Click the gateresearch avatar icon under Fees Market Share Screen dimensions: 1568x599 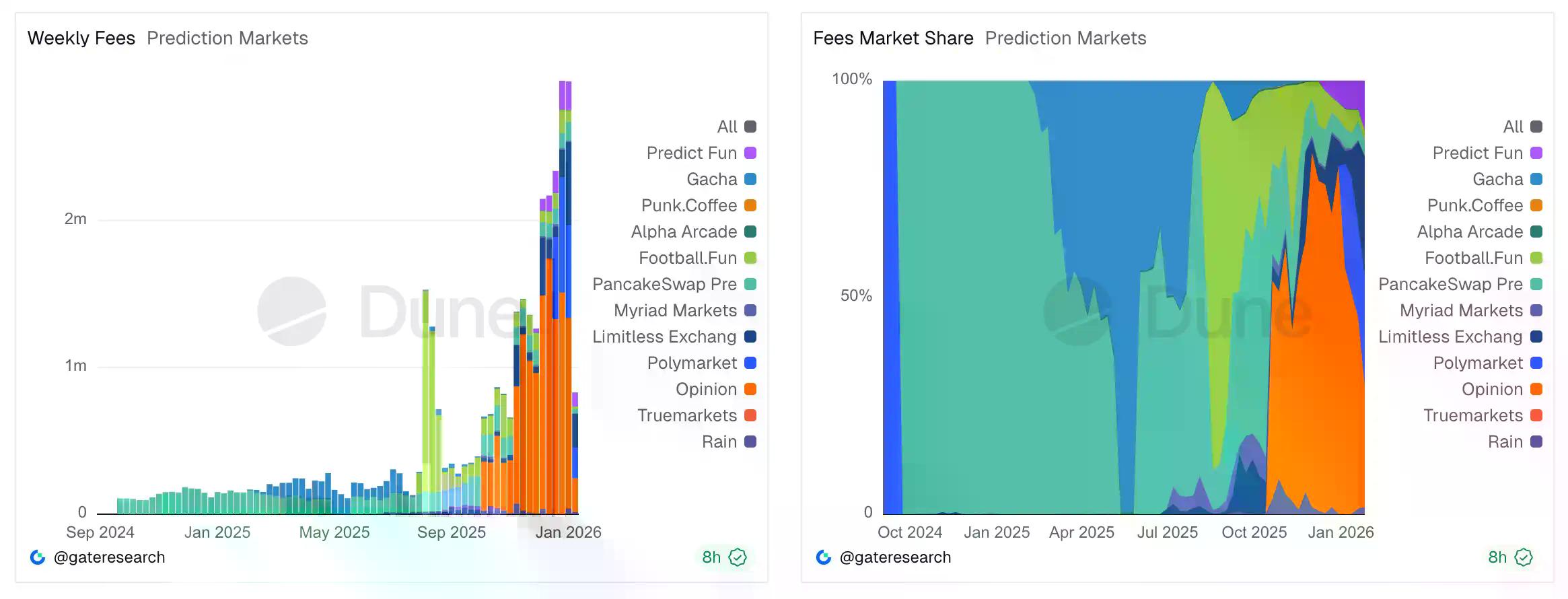pos(824,557)
